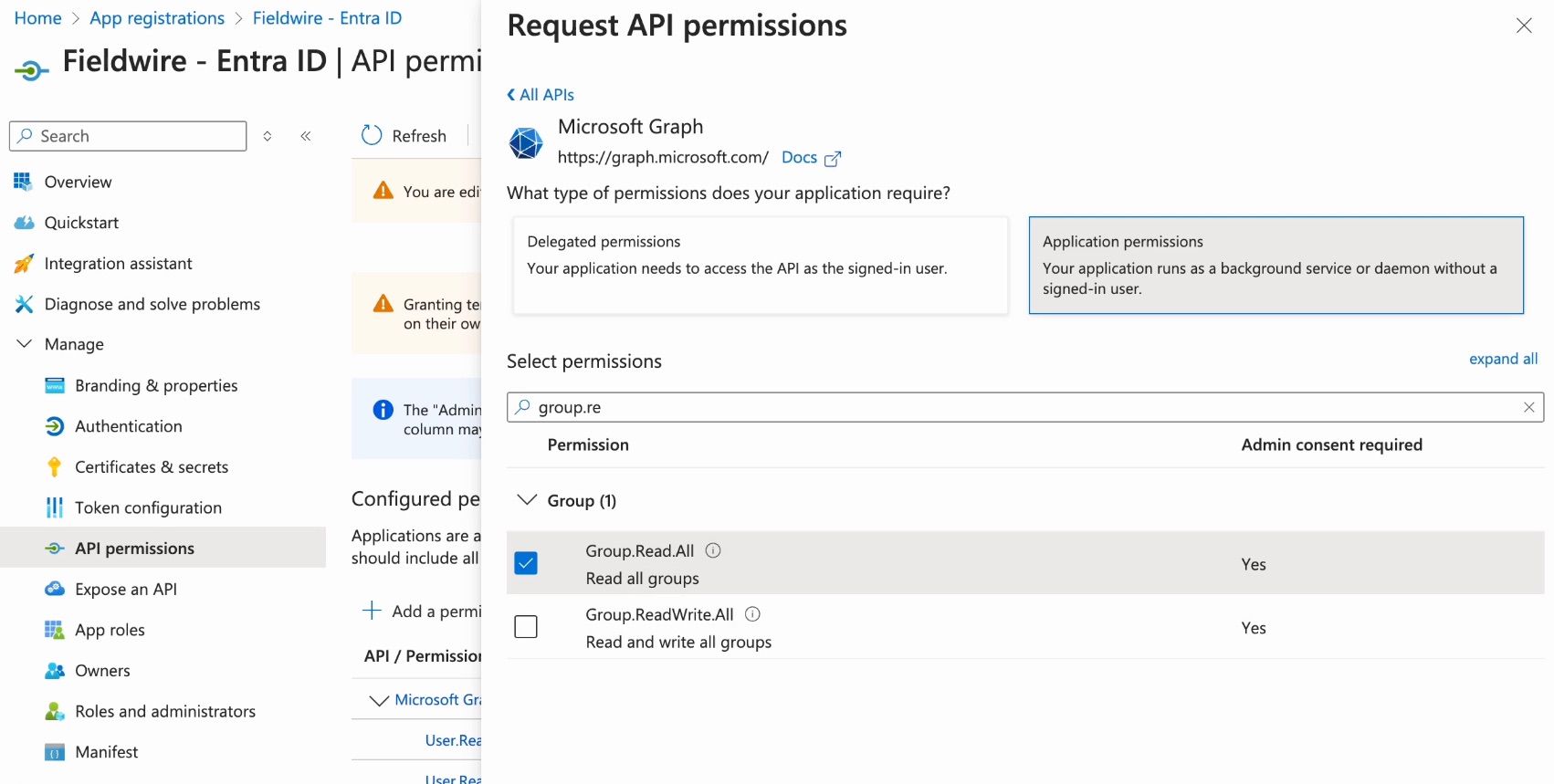Image resolution: width=1554 pixels, height=784 pixels.
Task: Collapse the sidebar with double chevron icon
Action: tap(306, 136)
